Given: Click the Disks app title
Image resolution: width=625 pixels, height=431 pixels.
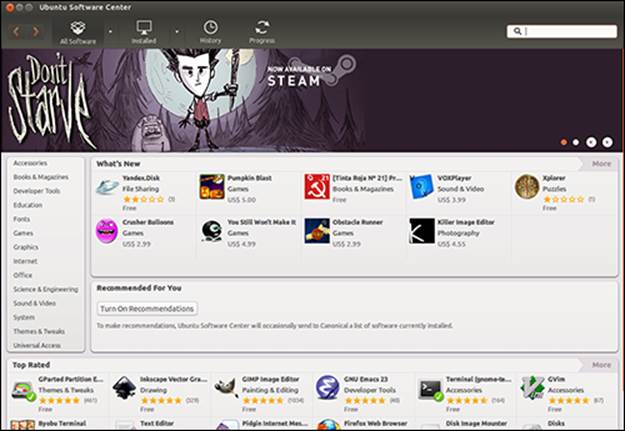Looking at the screenshot, I should 556,423.
